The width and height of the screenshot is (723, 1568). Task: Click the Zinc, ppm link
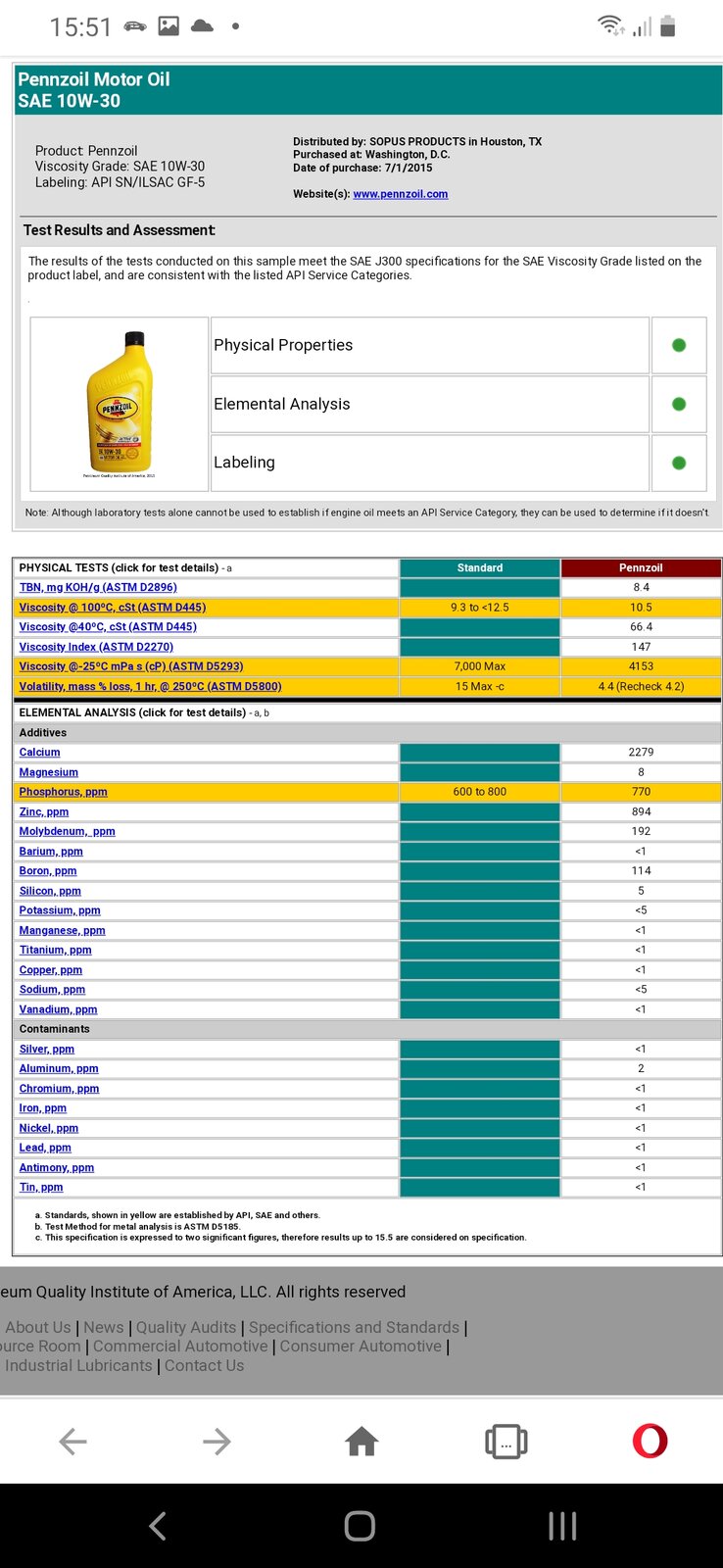[44, 811]
